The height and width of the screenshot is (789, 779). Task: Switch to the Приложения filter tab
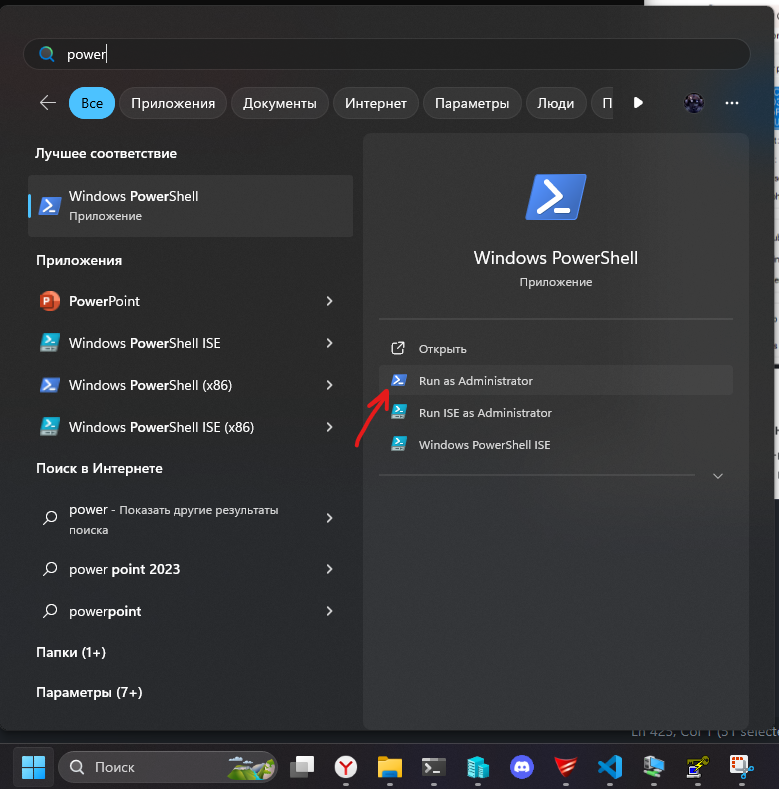(173, 103)
